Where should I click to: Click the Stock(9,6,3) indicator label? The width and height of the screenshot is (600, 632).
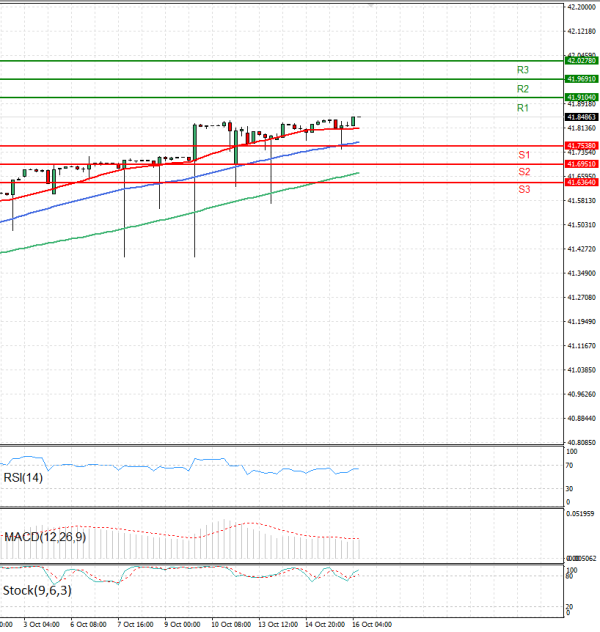[x=34, y=590]
